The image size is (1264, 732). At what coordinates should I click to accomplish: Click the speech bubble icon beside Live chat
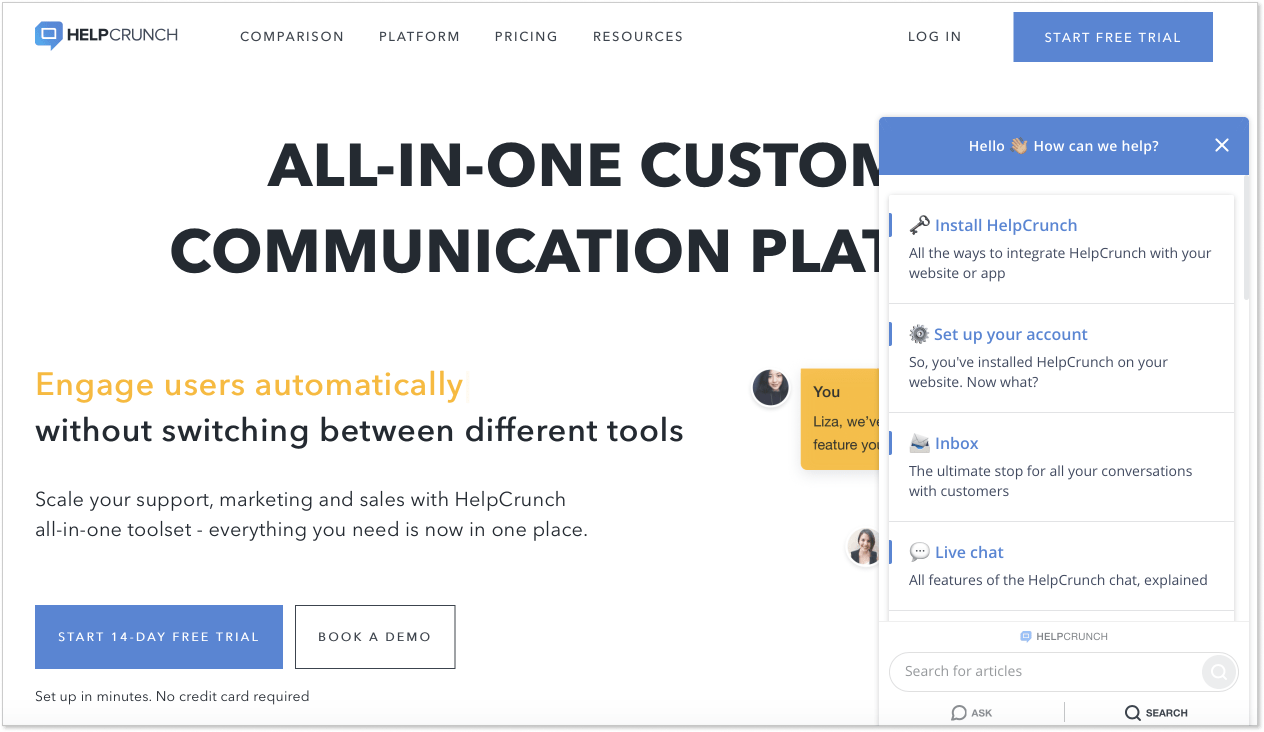(x=919, y=552)
